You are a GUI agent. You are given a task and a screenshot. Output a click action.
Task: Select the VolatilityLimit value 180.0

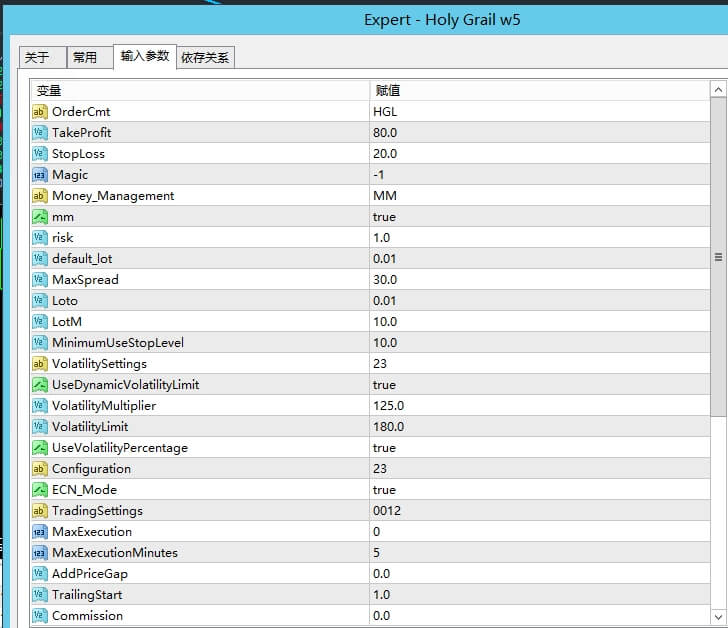tap(389, 427)
